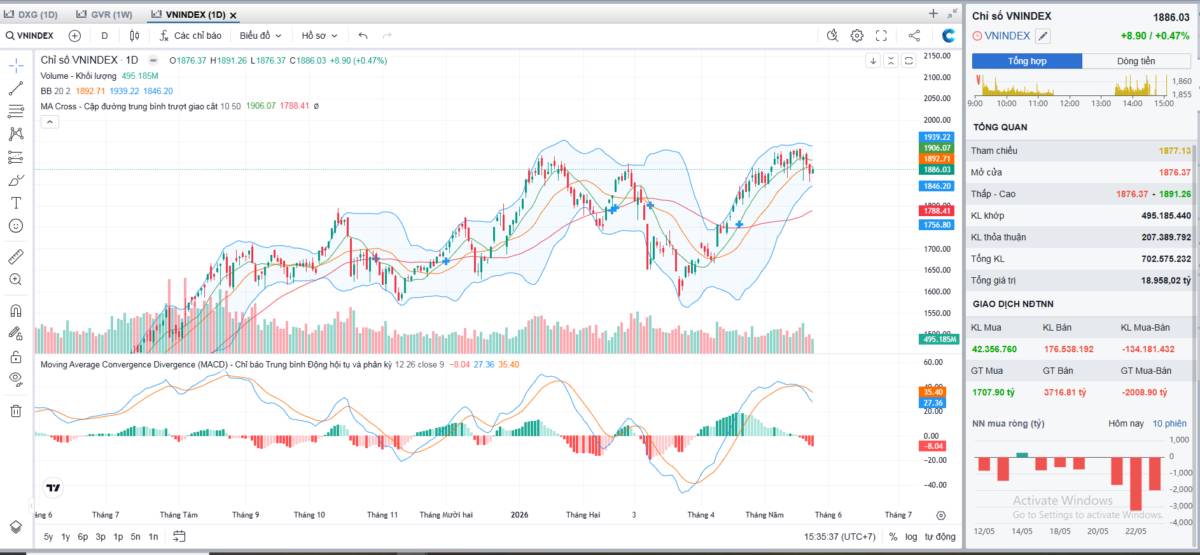The image size is (1200, 555).
Task: Set range to 5n
Action: point(135,537)
